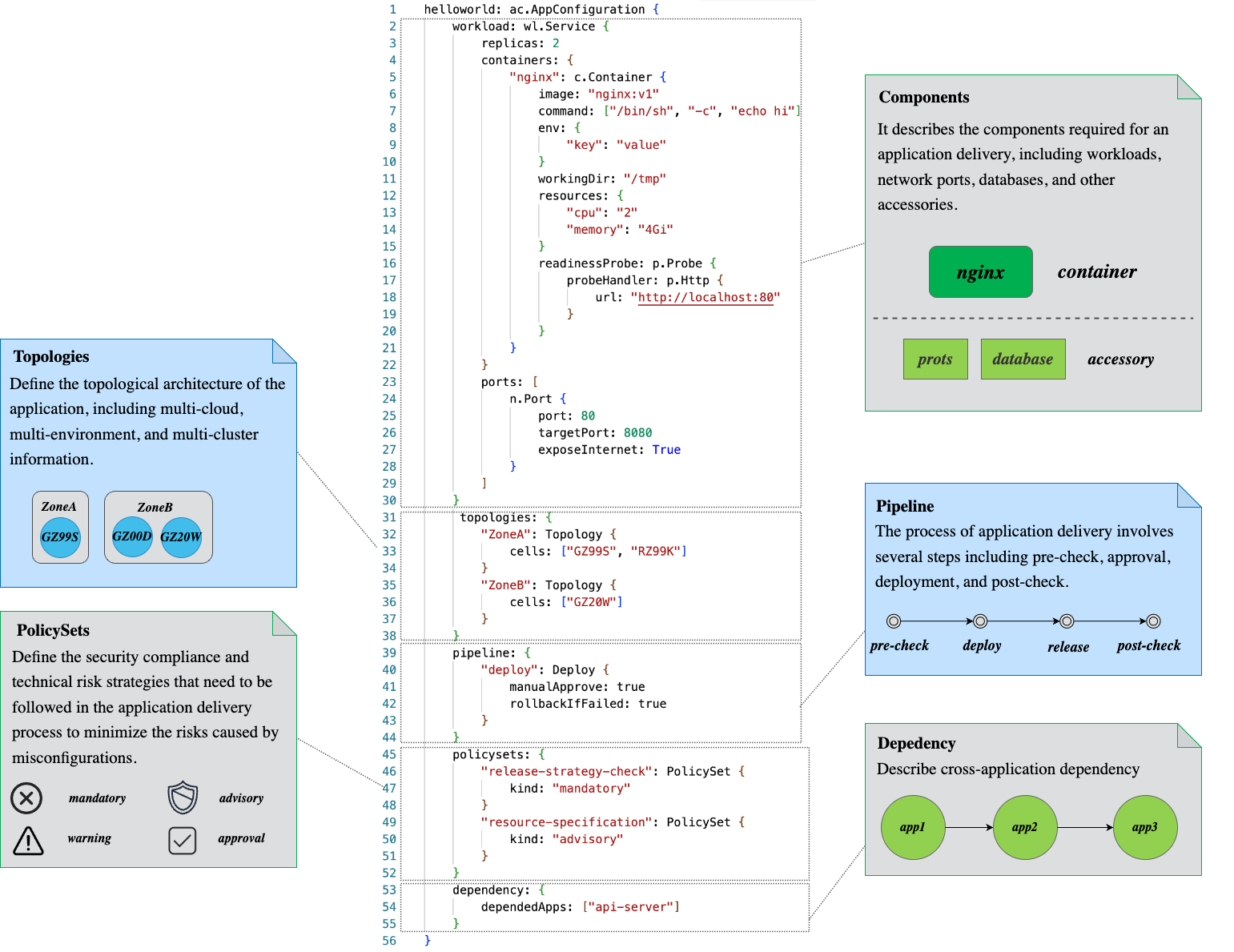The height and width of the screenshot is (952, 1234).
Task: Click the app1 dependency circle
Action: [913, 827]
